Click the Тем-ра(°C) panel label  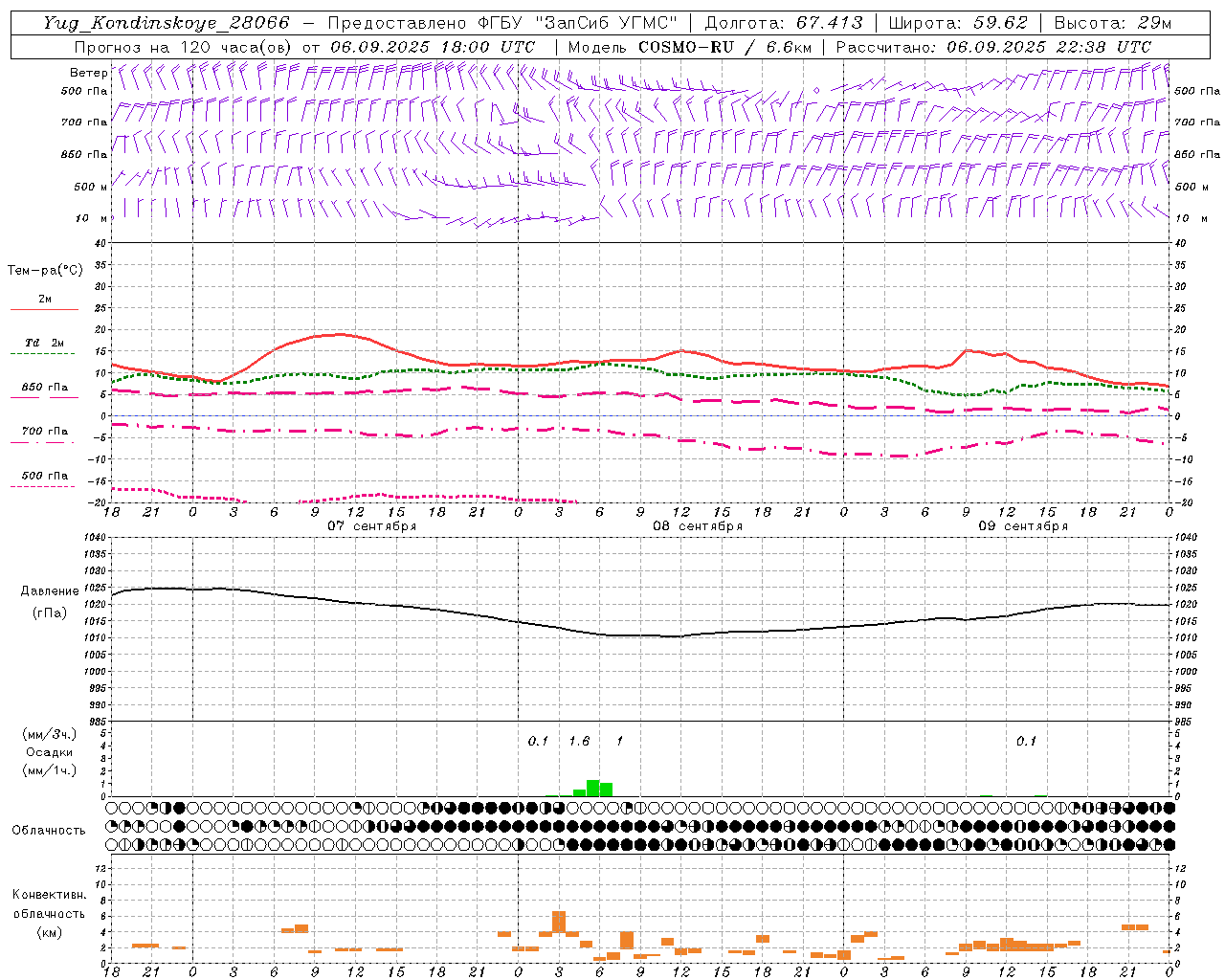(45, 271)
